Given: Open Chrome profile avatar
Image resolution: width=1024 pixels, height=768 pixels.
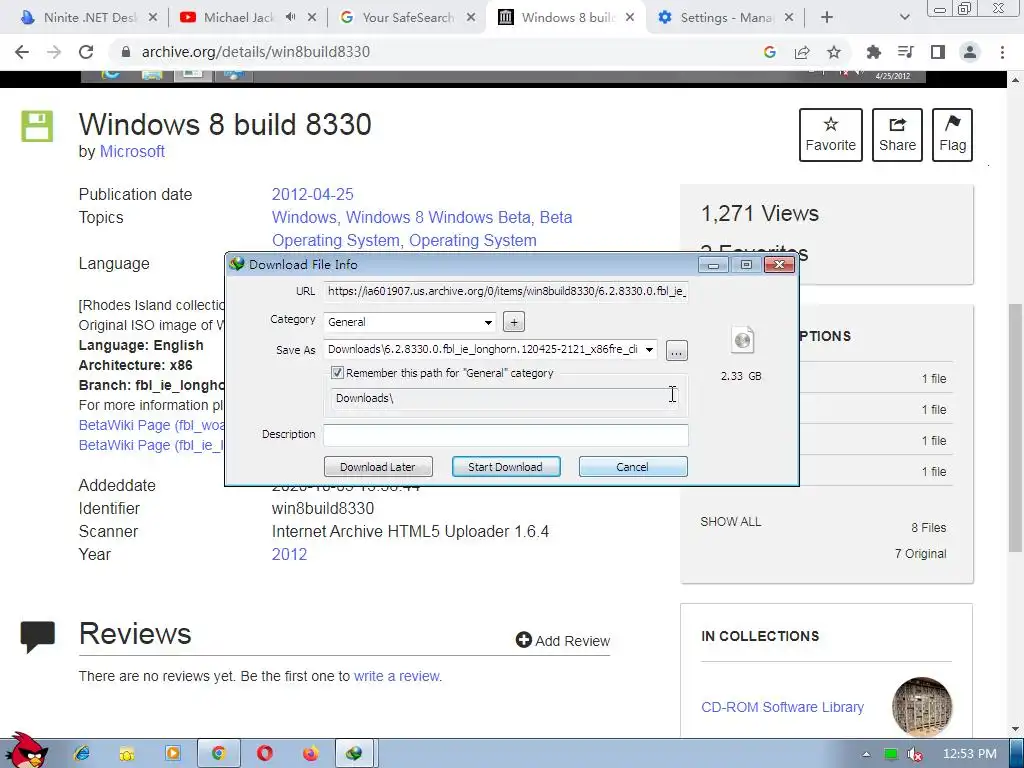Looking at the screenshot, I should click(970, 52).
